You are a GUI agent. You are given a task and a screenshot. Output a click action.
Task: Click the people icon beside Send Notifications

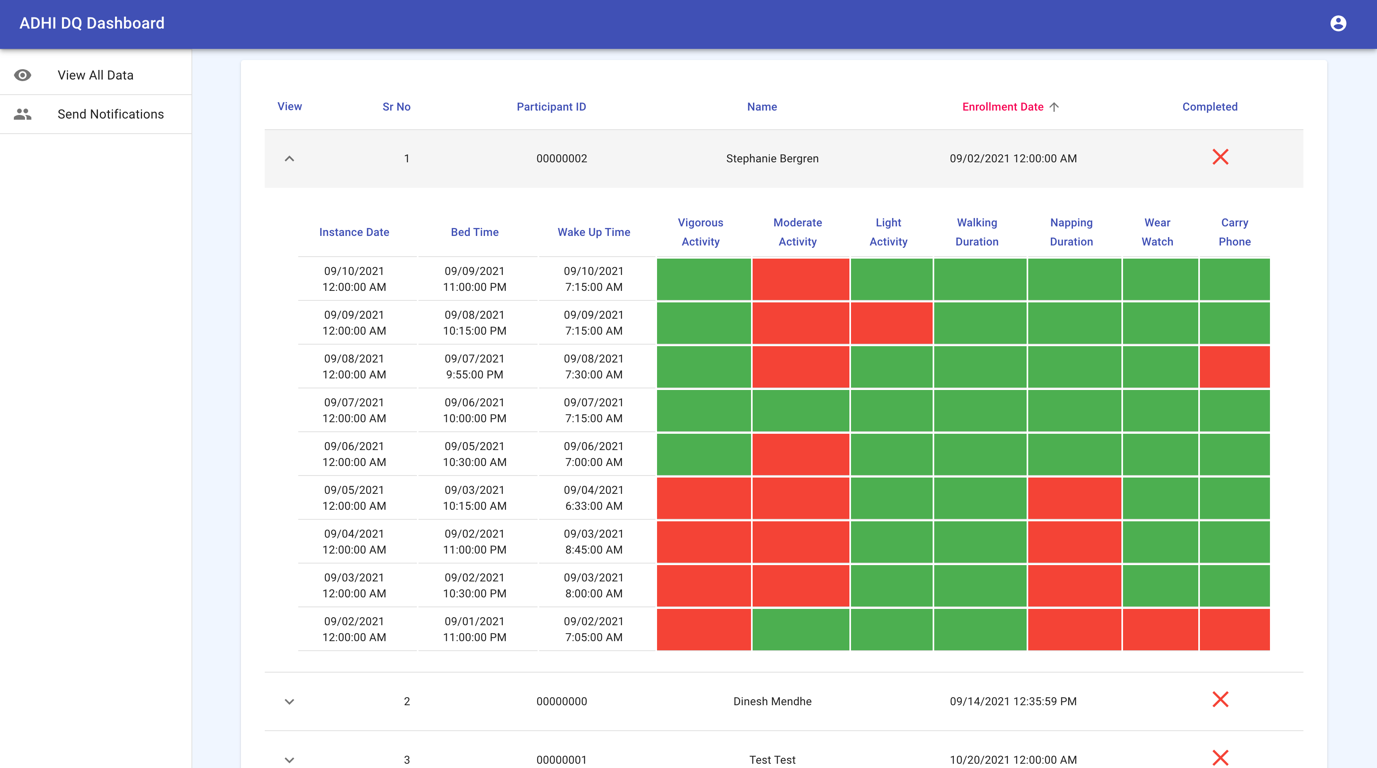pos(23,115)
